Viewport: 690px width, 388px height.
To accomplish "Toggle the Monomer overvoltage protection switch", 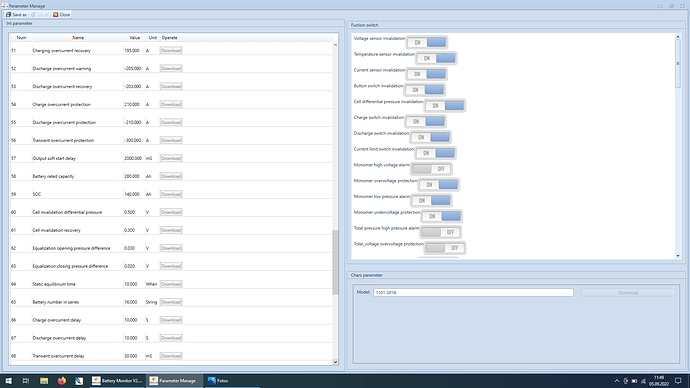I will 438,185.
